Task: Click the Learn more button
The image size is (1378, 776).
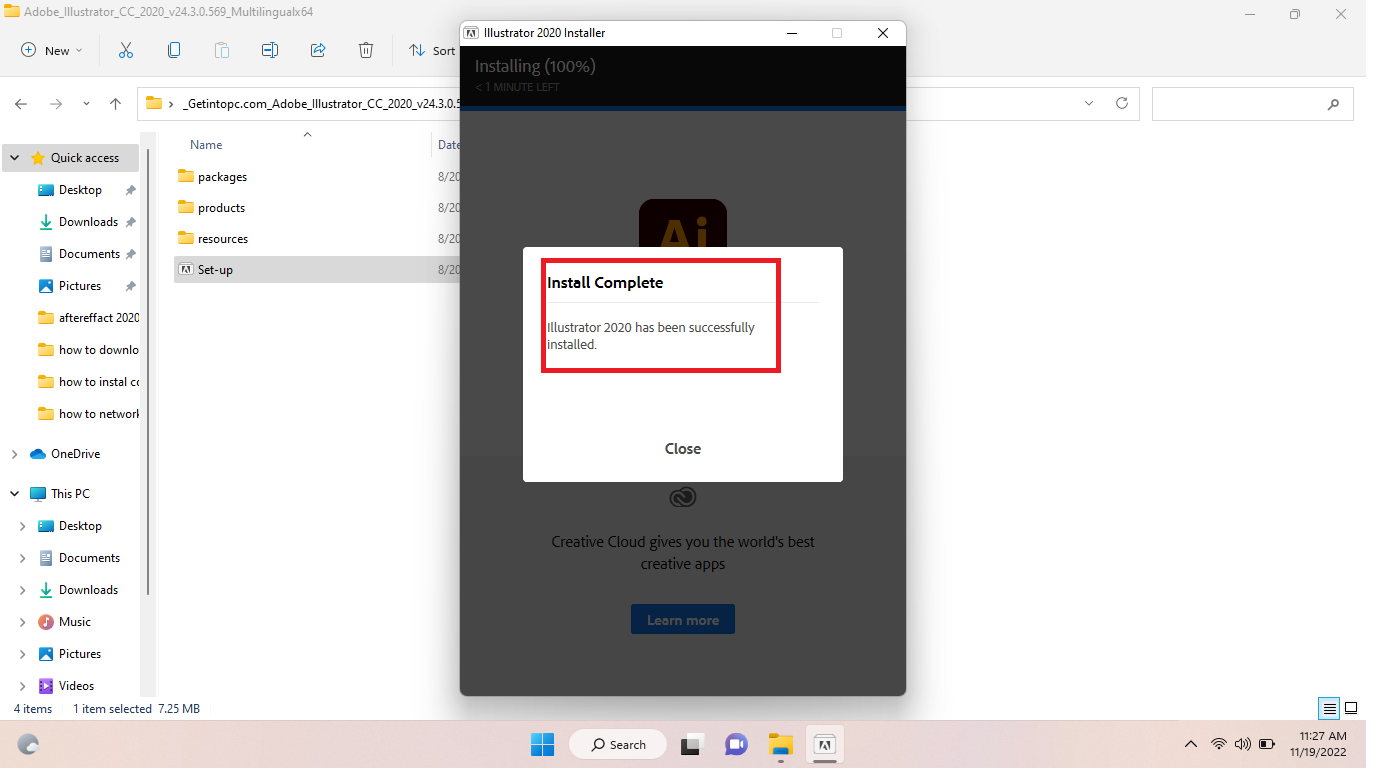Action: tap(682, 620)
